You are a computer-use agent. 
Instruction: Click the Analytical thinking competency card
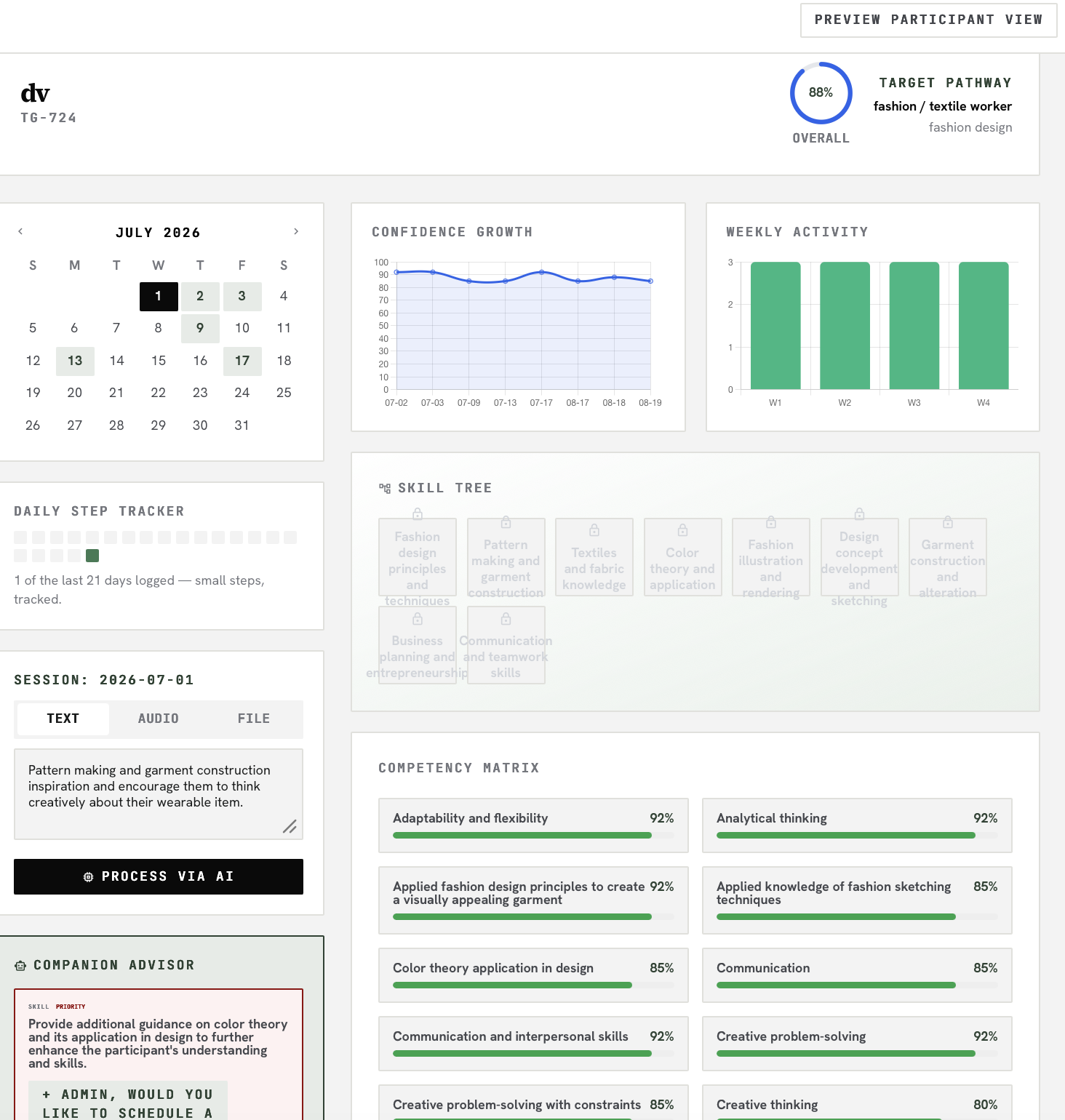coord(857,825)
